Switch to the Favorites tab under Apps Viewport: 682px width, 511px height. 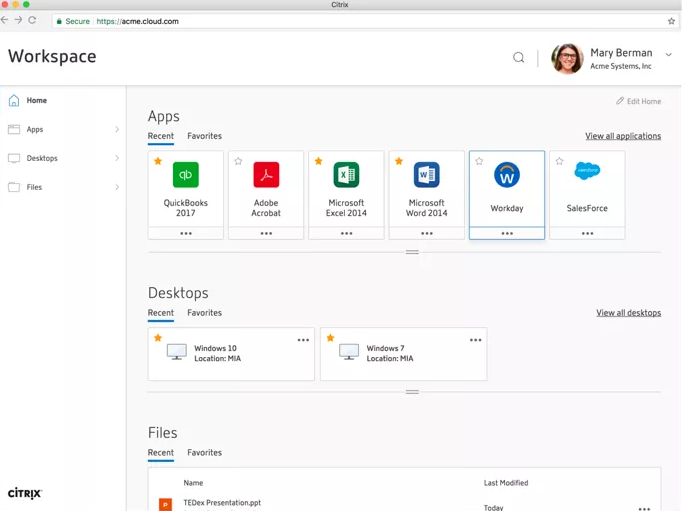[x=204, y=136]
